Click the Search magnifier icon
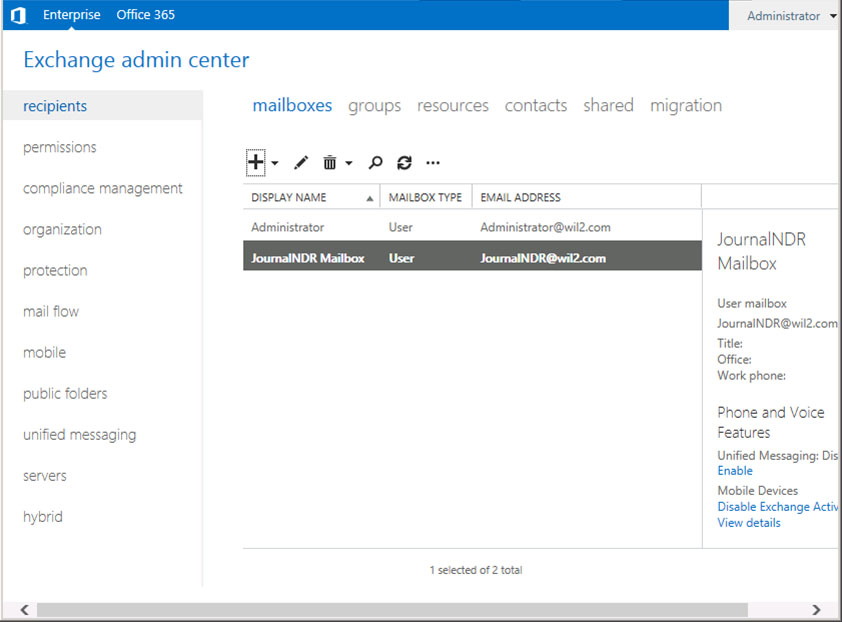 pos(375,162)
